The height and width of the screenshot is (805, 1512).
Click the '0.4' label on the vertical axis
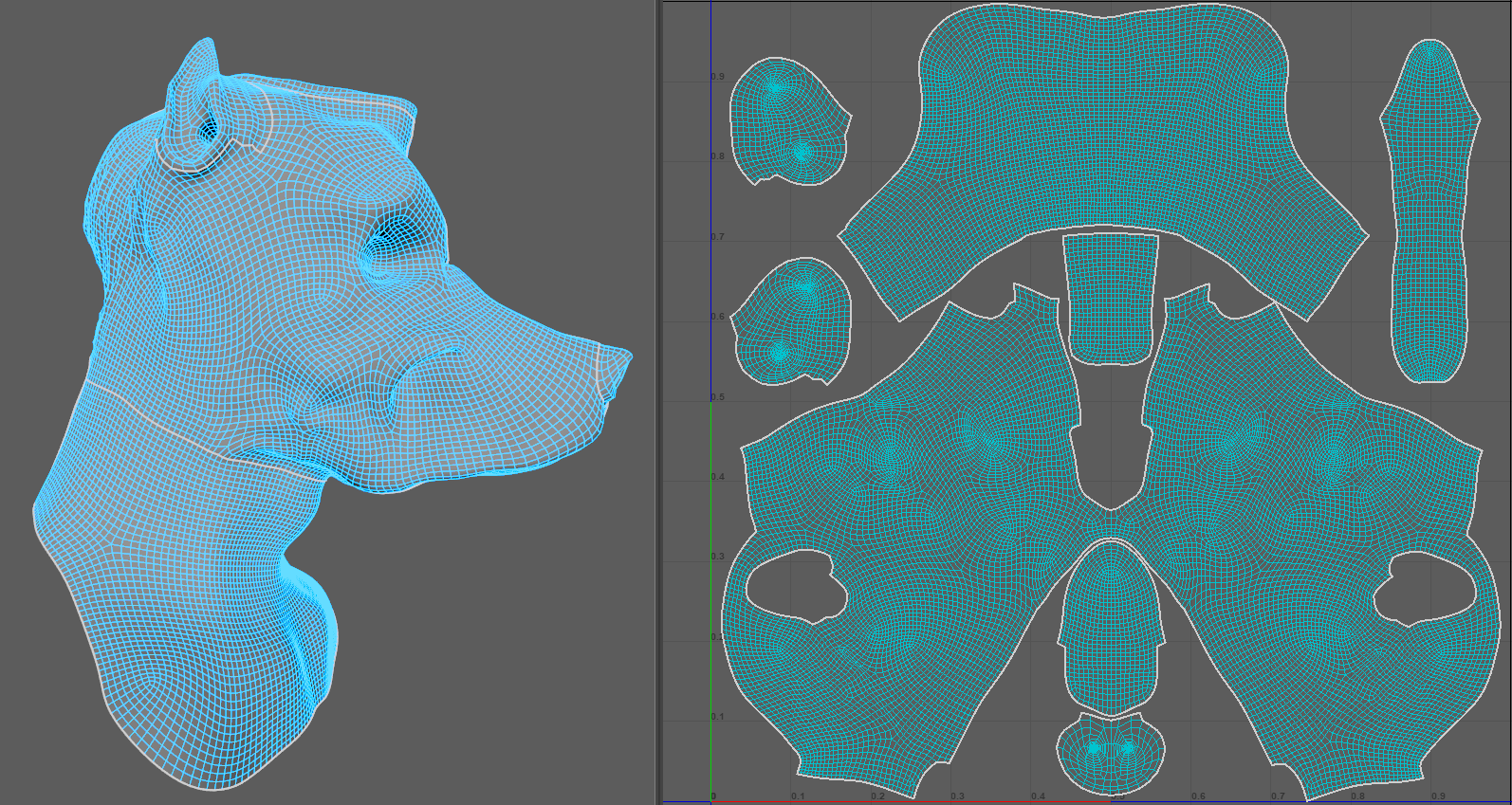point(718,477)
